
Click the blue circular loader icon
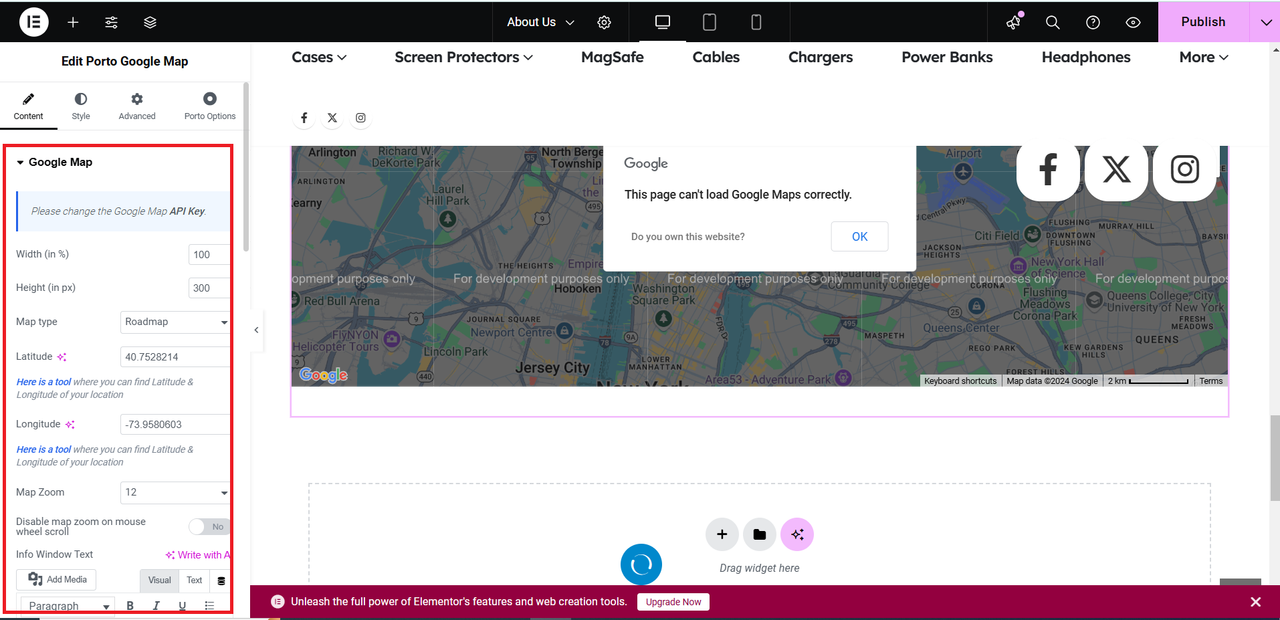tap(641, 565)
